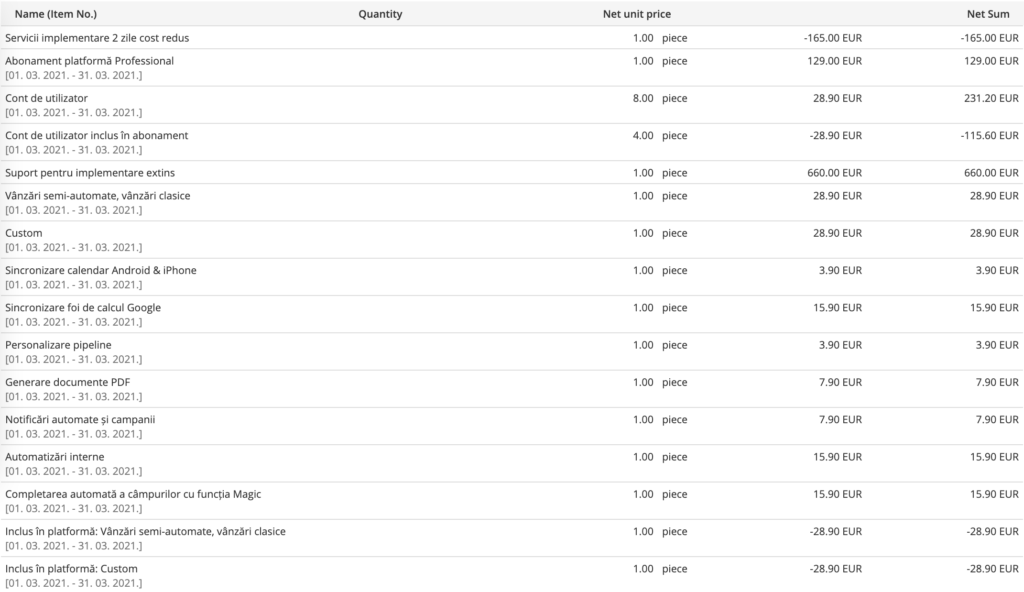Image resolution: width=1024 pixels, height=592 pixels.
Task: Click 'Inclus în platformă: Vânzări semi-automate' row name
Action: [x=145, y=531]
